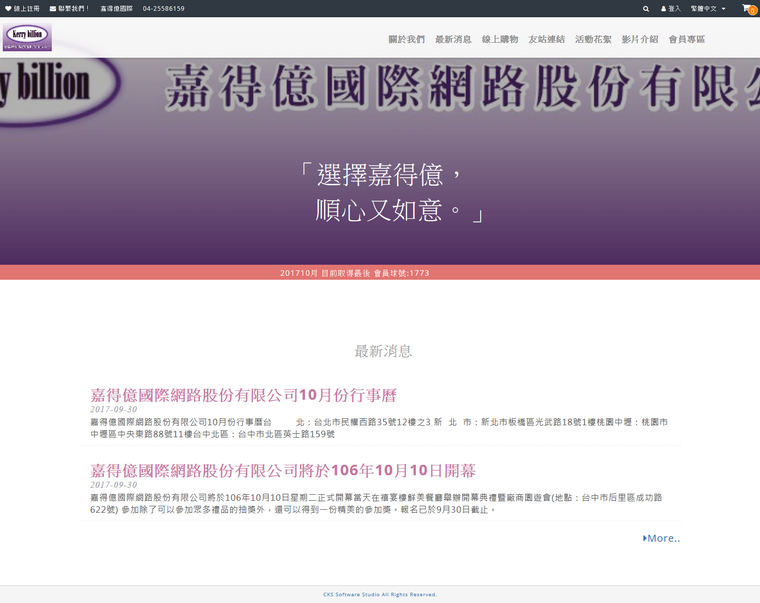760x603 pixels.
Task: Open the 關於我們 menu item
Action: point(407,39)
